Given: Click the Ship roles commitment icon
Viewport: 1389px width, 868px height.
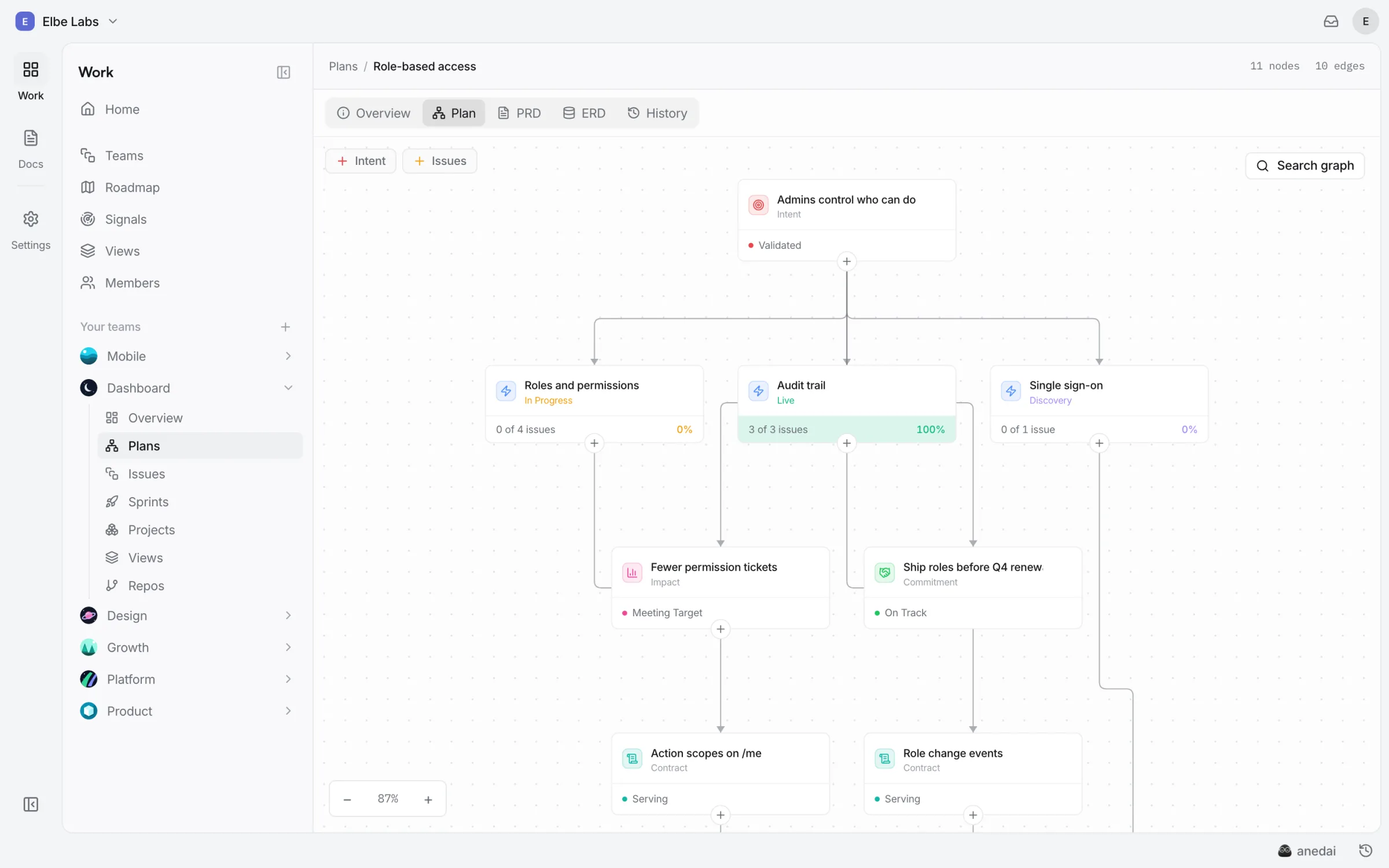Looking at the screenshot, I should (x=884, y=573).
